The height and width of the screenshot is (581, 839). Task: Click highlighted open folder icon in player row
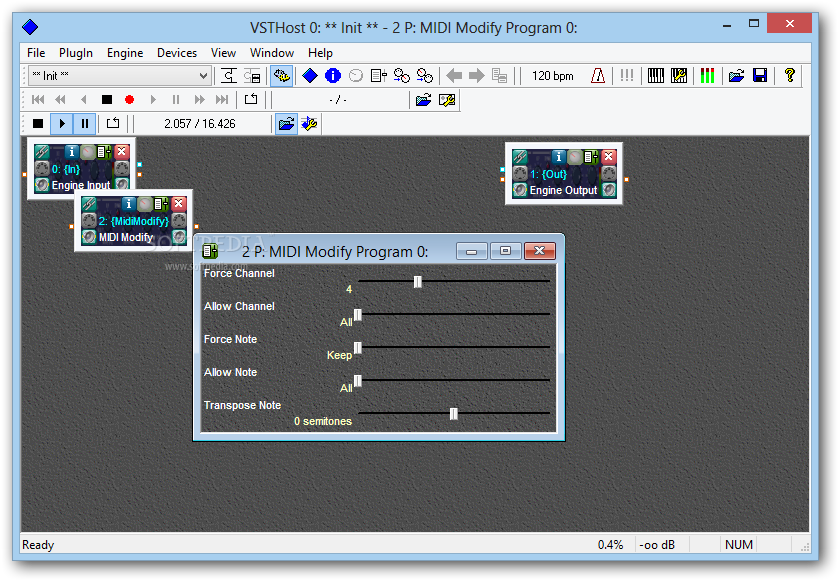286,124
